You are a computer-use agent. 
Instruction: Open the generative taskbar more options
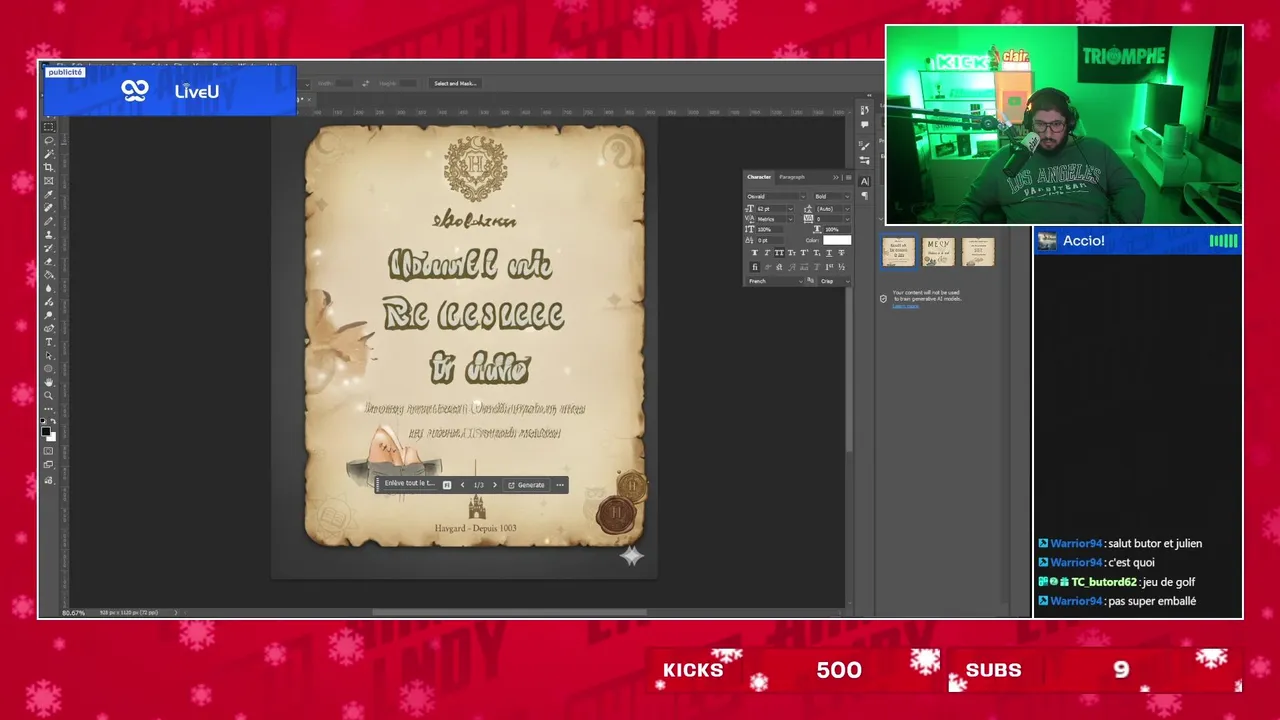tap(560, 485)
